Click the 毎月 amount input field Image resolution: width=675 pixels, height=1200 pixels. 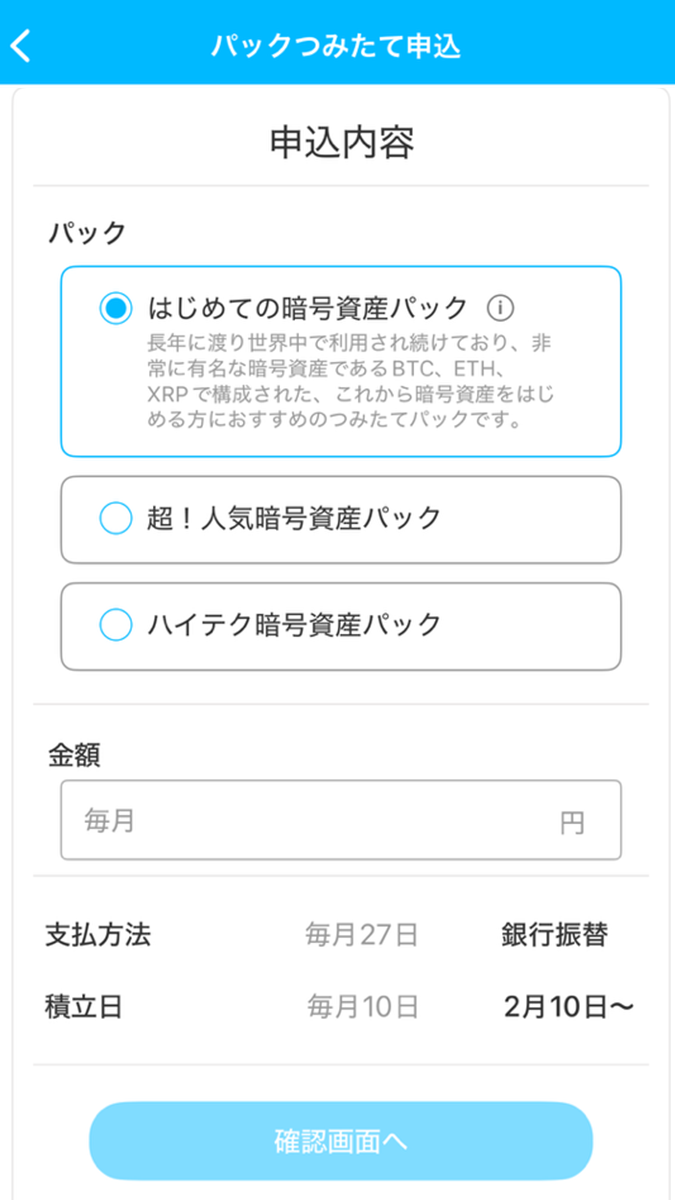coord(341,820)
